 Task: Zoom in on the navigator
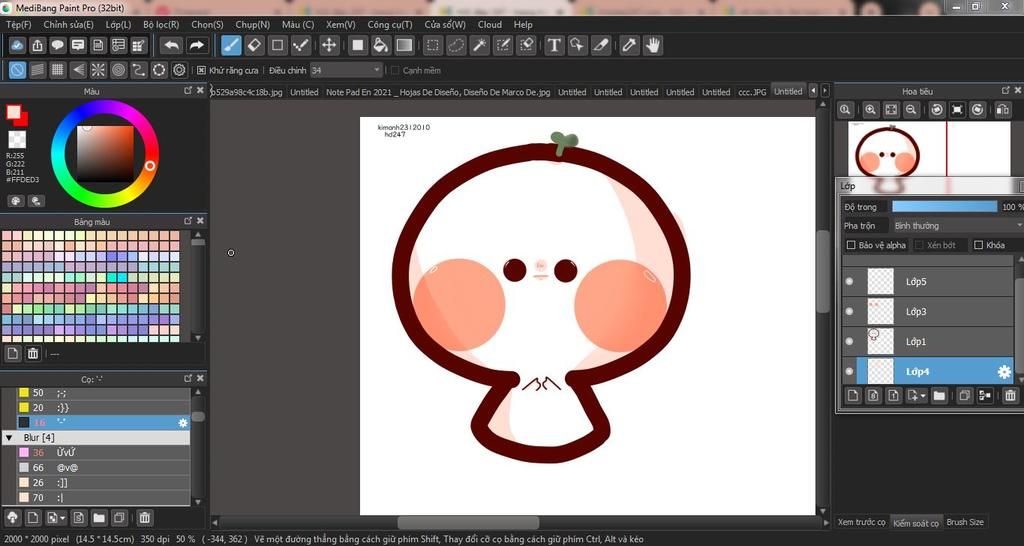coord(871,110)
